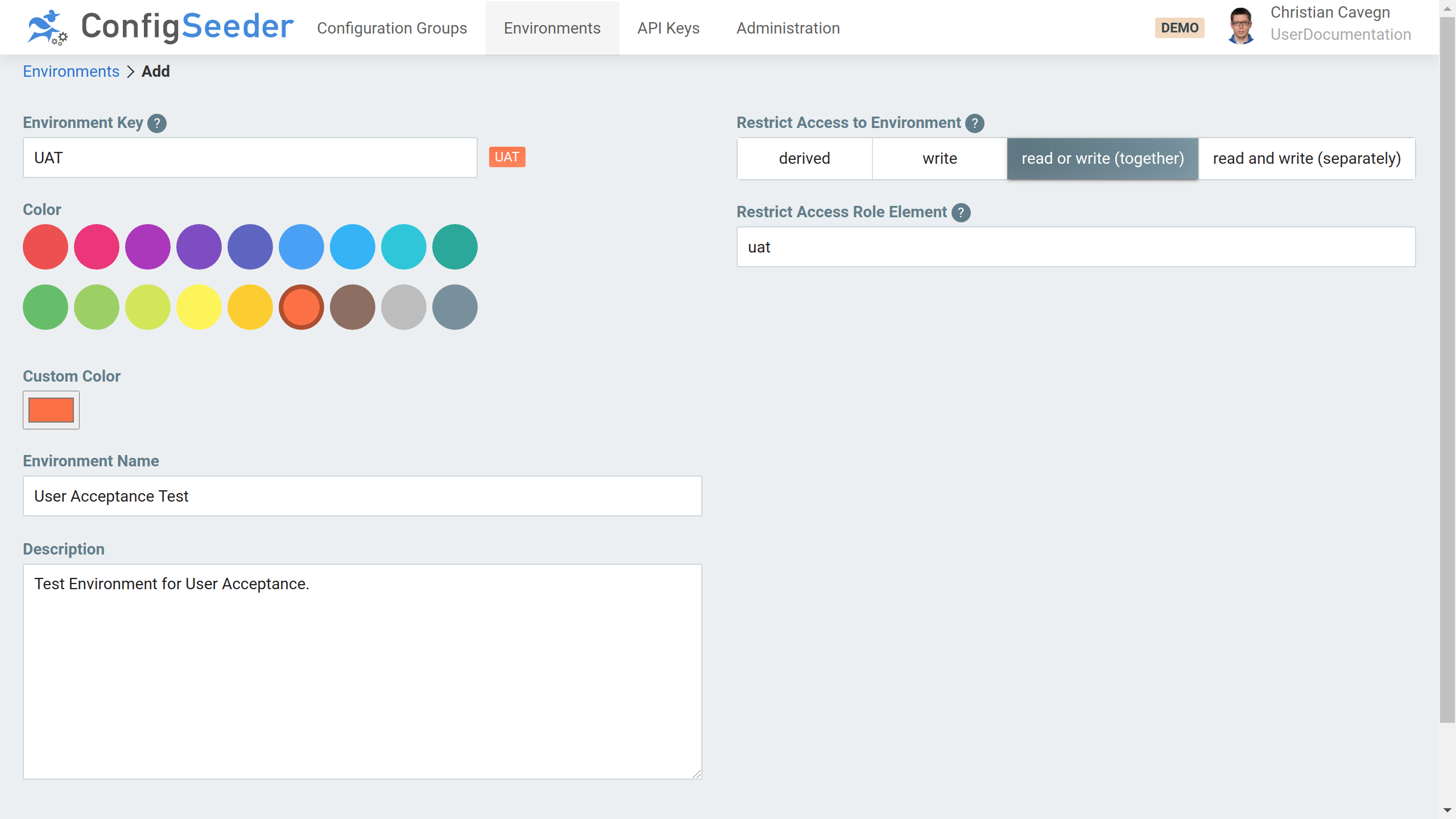Select the derived access option
1456x819 pixels.
tap(804, 159)
